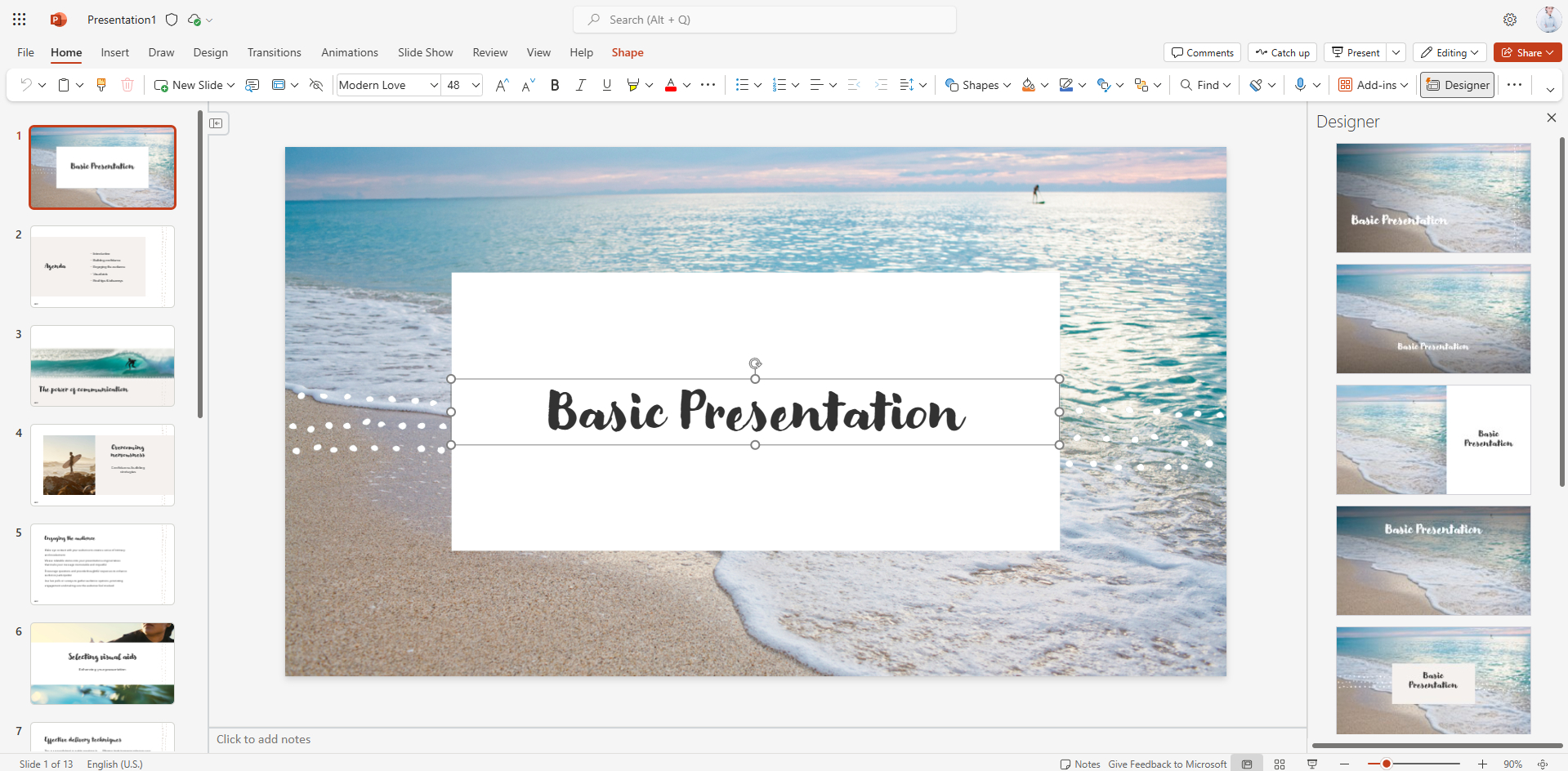Start dictation with the microphone icon

coord(1300,85)
